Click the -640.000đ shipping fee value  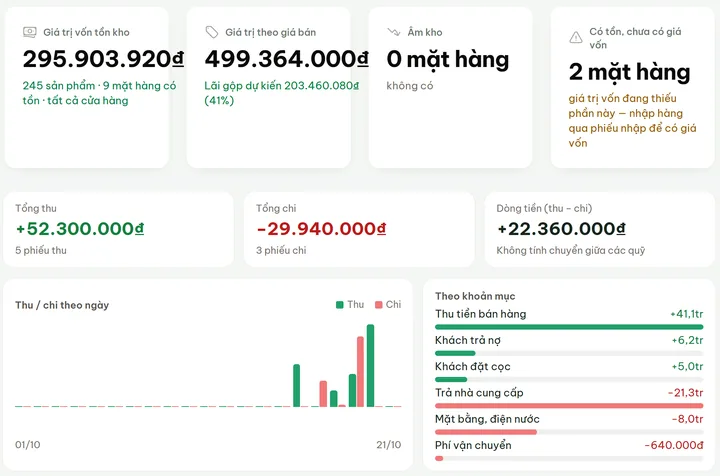coord(674,445)
